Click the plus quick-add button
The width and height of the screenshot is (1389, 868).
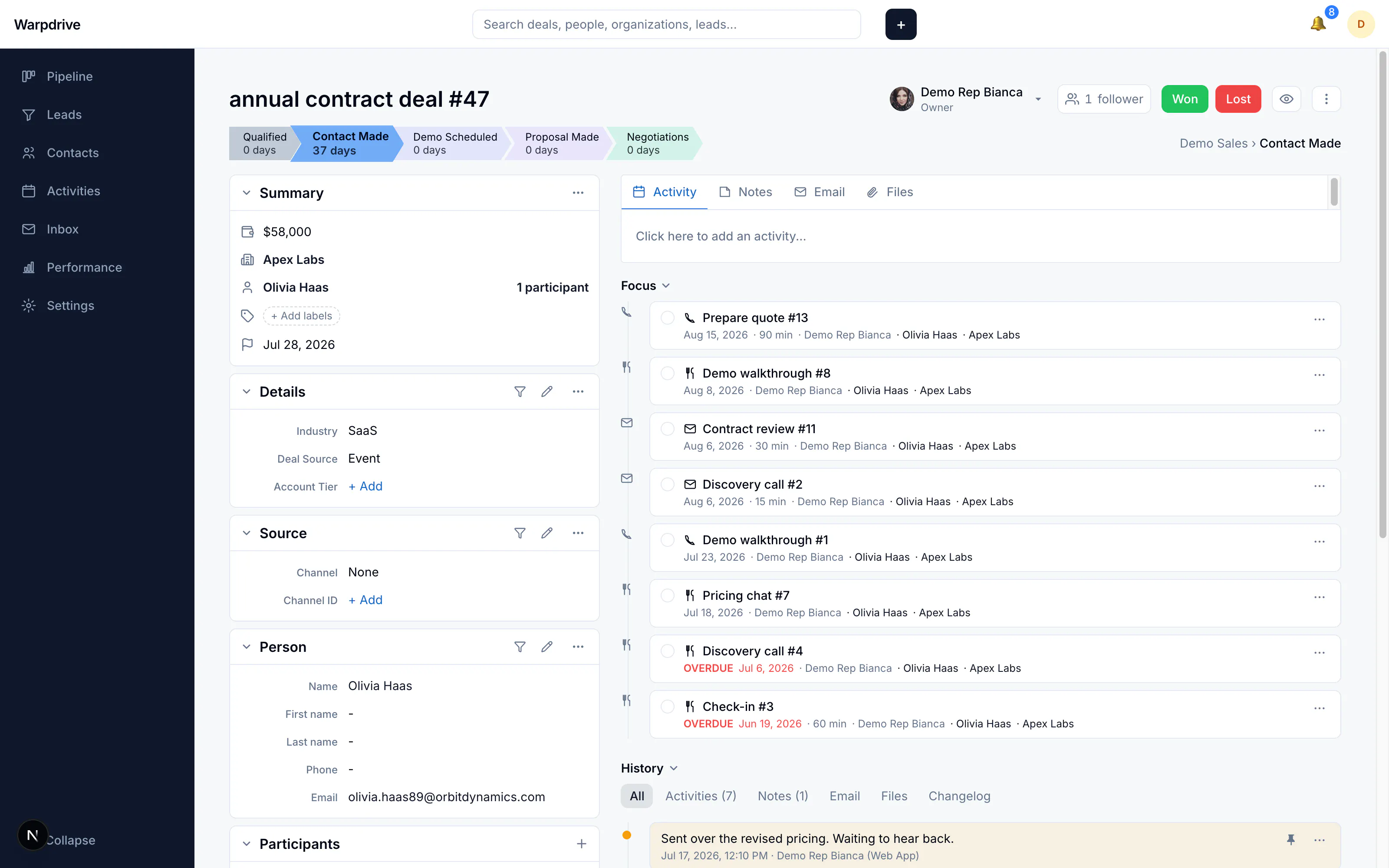[x=901, y=25]
